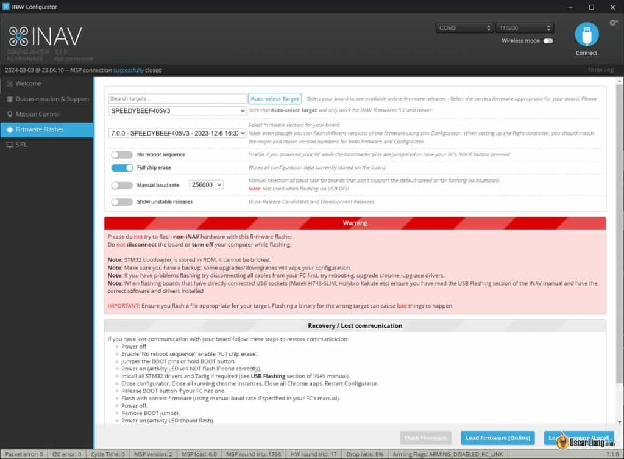
Task: Click Auto-select Target button
Action: pos(275,98)
